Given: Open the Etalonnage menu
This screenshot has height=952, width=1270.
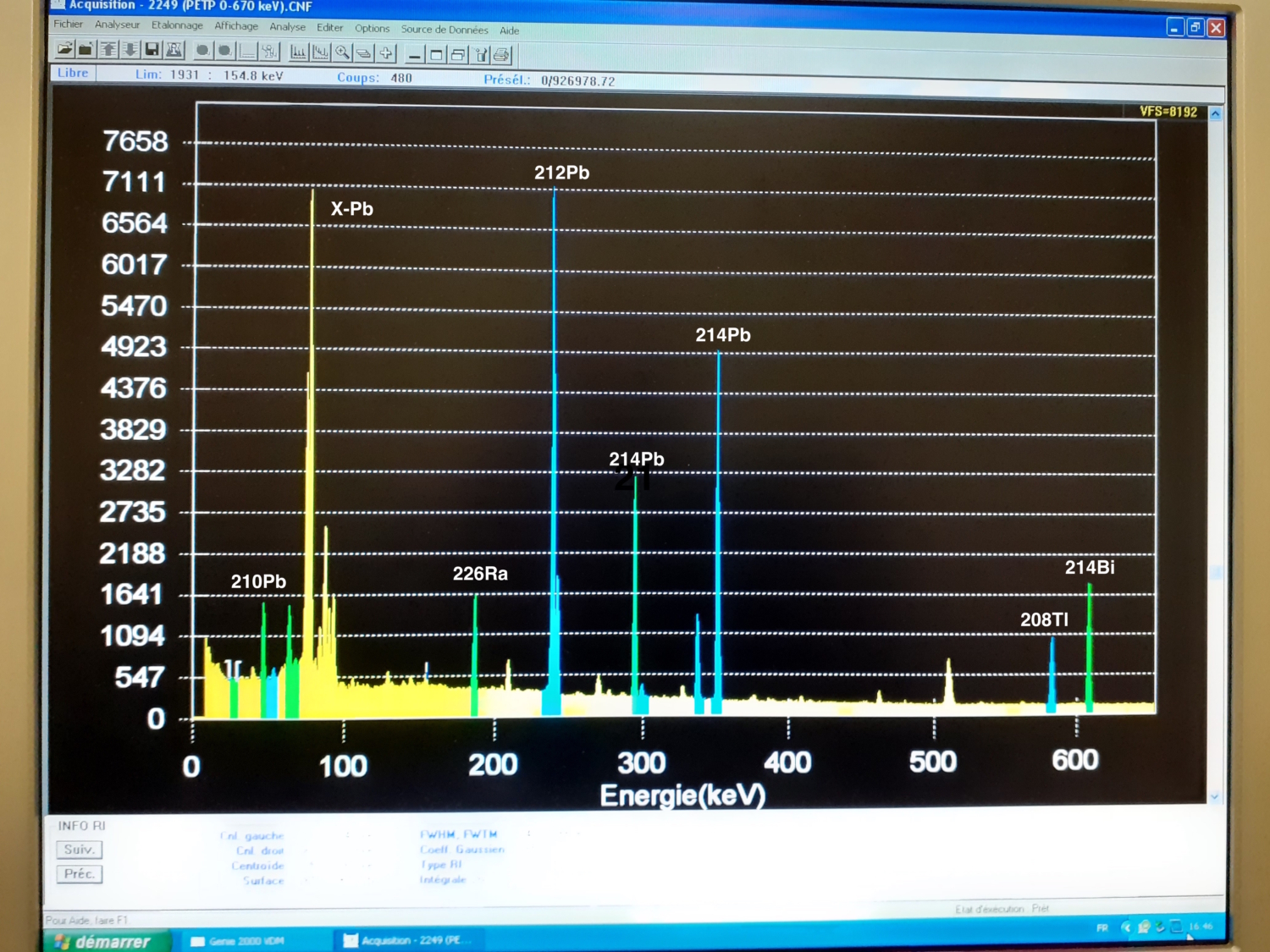Looking at the screenshot, I should click(x=177, y=25).
